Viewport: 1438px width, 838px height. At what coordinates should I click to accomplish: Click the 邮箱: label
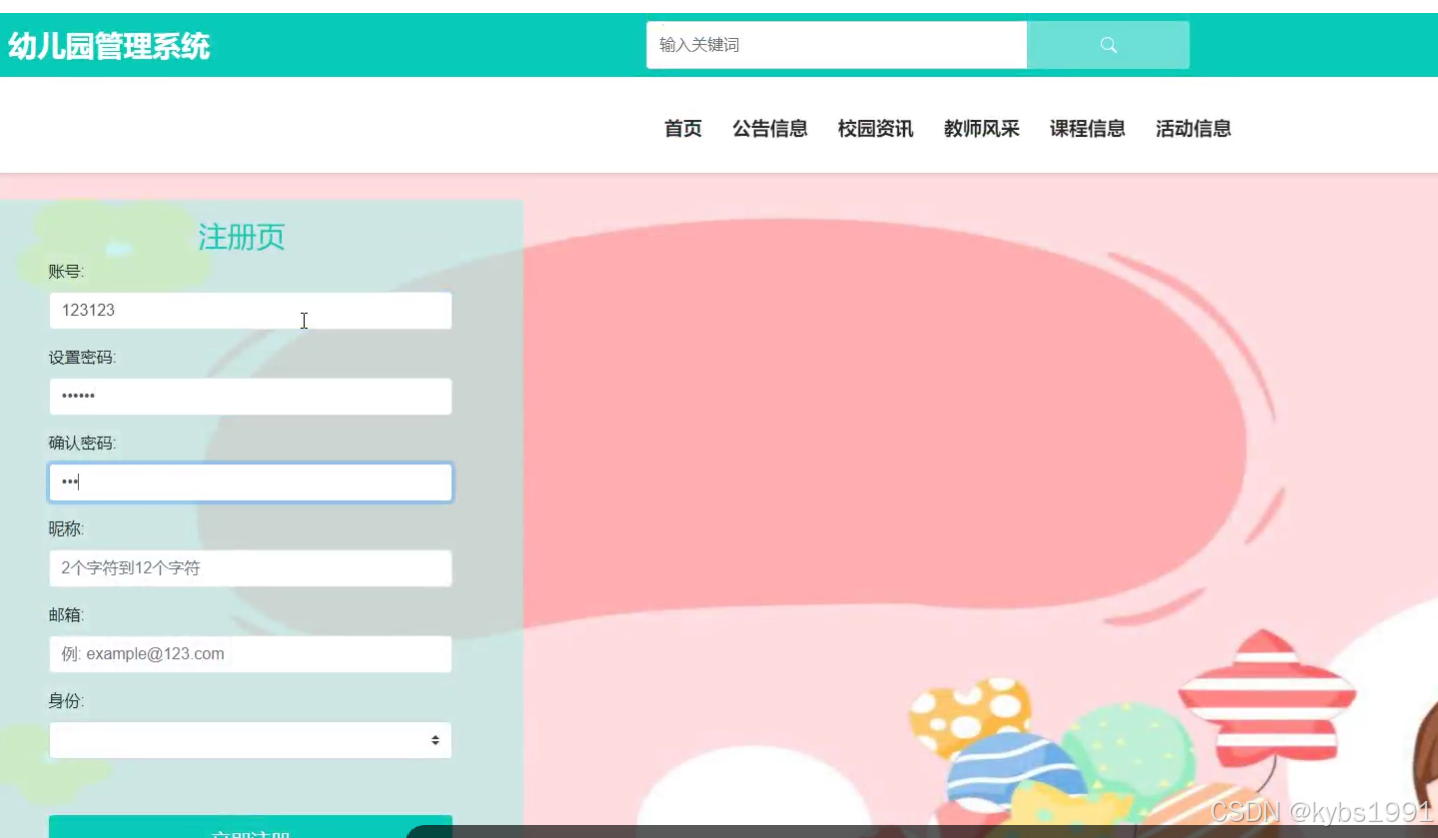pos(66,615)
